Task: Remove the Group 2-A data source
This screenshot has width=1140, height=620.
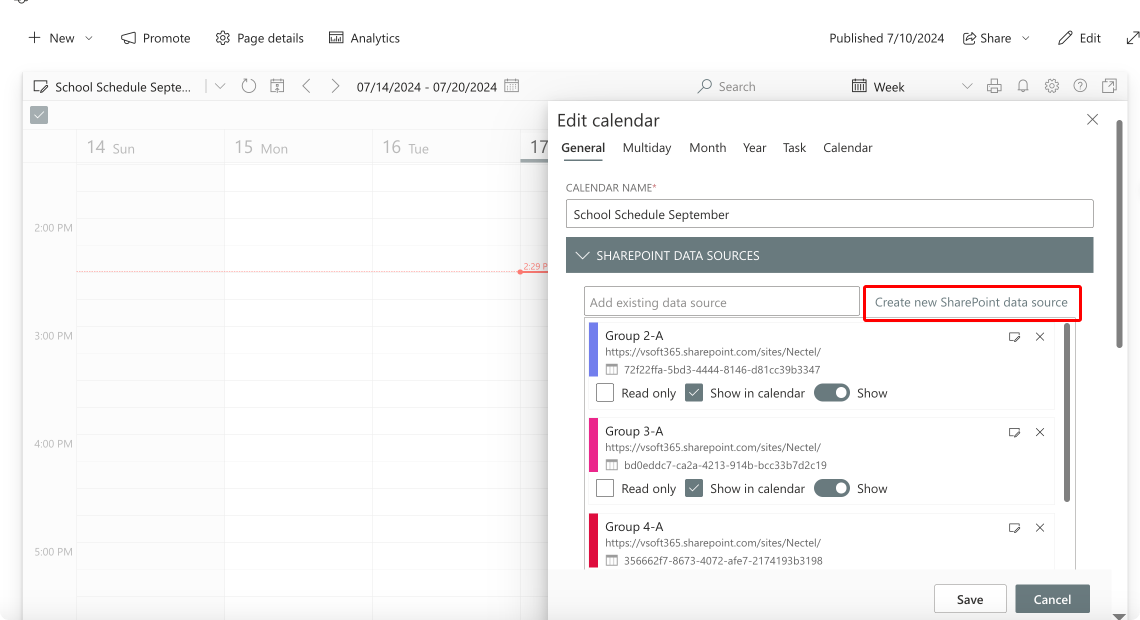Action: (1040, 337)
